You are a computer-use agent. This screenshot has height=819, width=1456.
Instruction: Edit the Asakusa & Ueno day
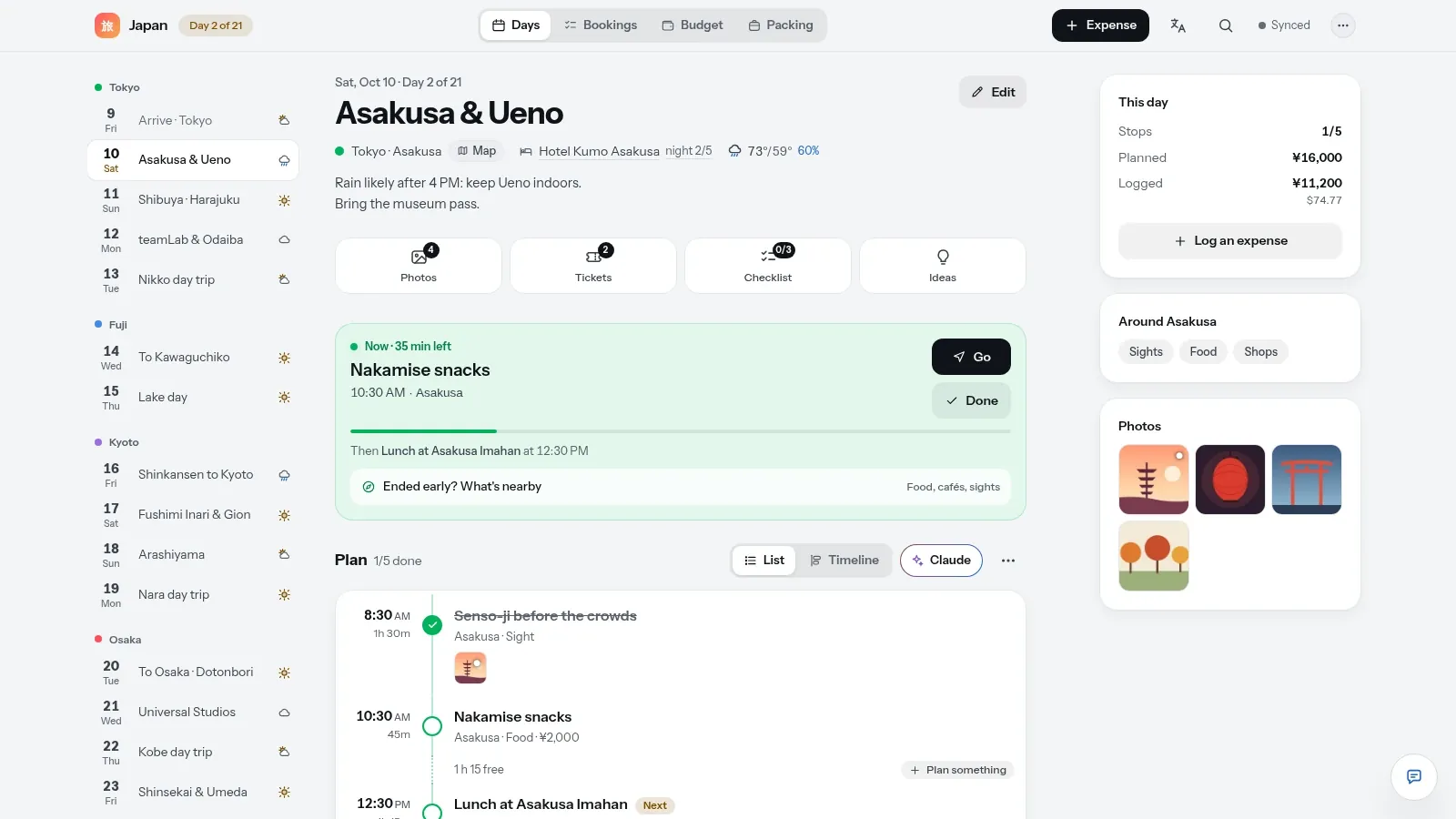(x=993, y=92)
